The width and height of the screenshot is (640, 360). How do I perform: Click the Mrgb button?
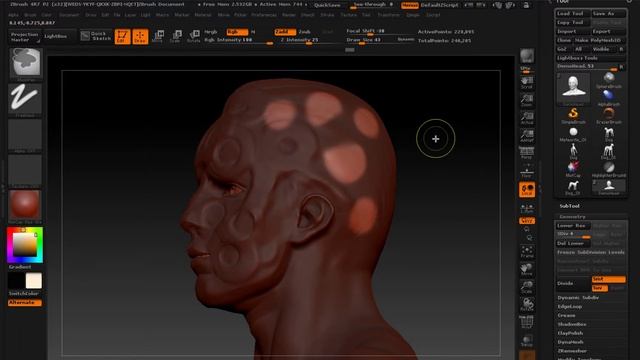click(x=211, y=32)
